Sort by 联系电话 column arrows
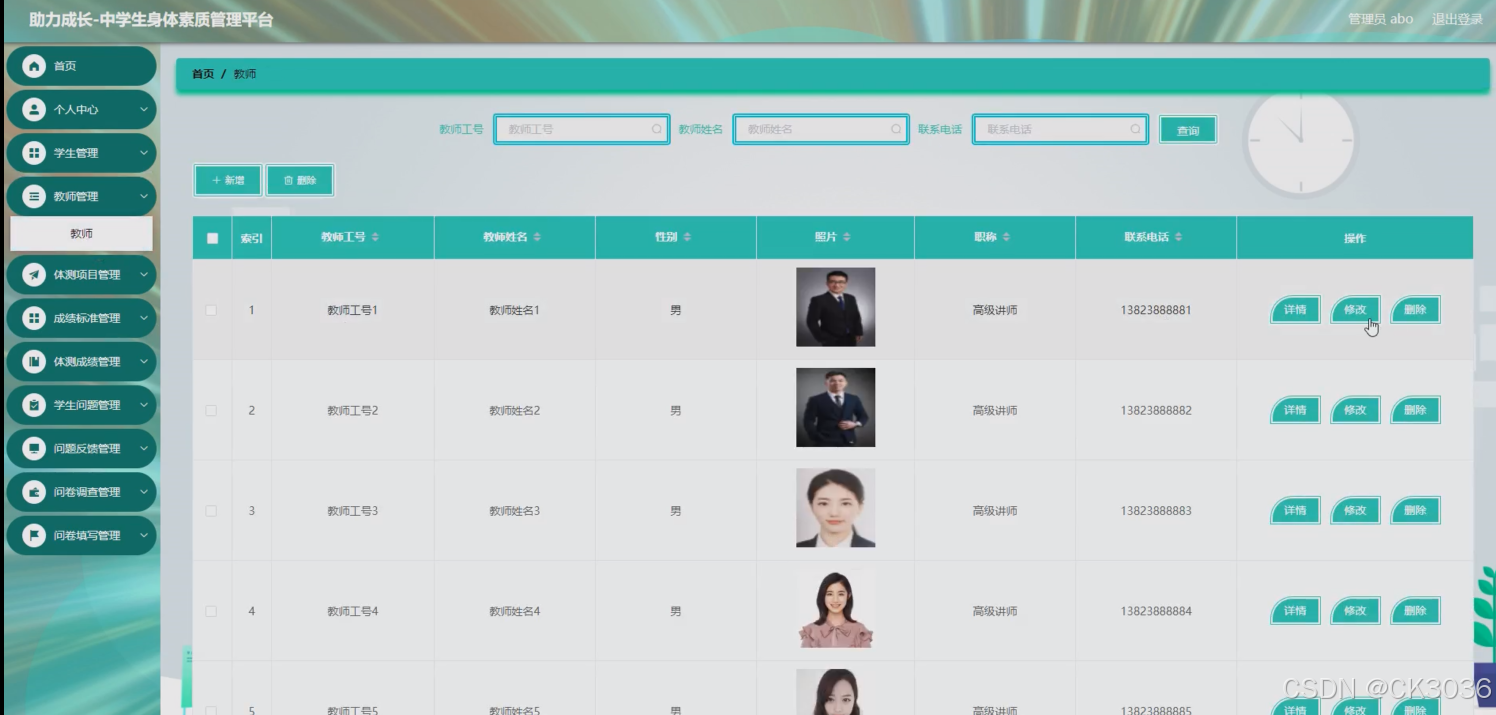 1178,237
